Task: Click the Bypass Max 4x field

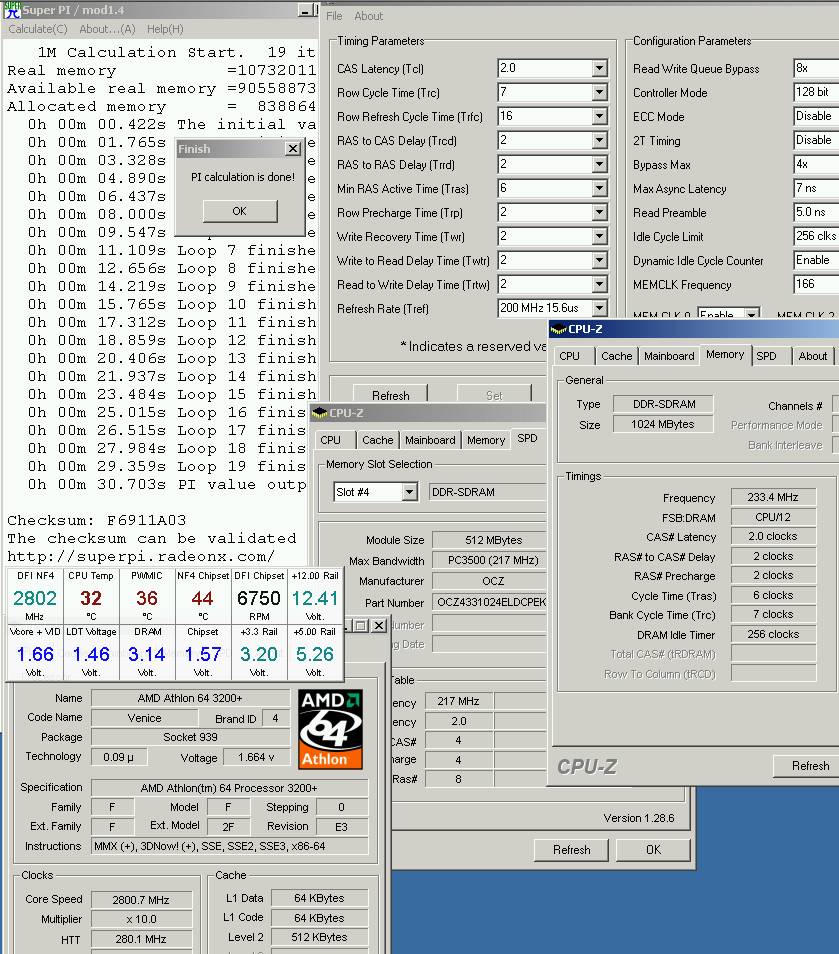Action: [815, 164]
